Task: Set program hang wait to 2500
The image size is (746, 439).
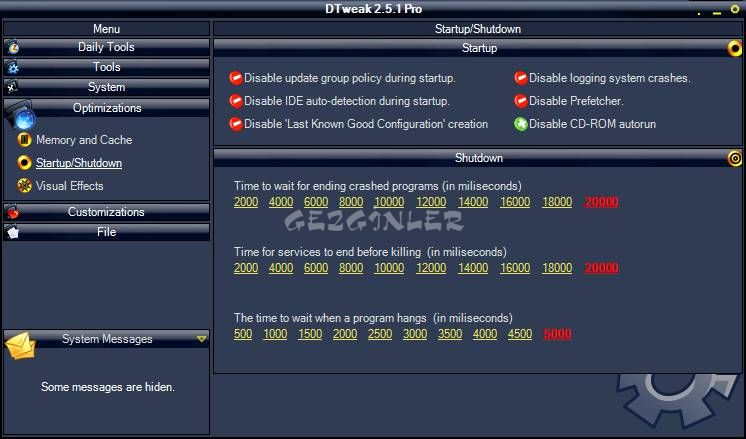Action: point(380,334)
